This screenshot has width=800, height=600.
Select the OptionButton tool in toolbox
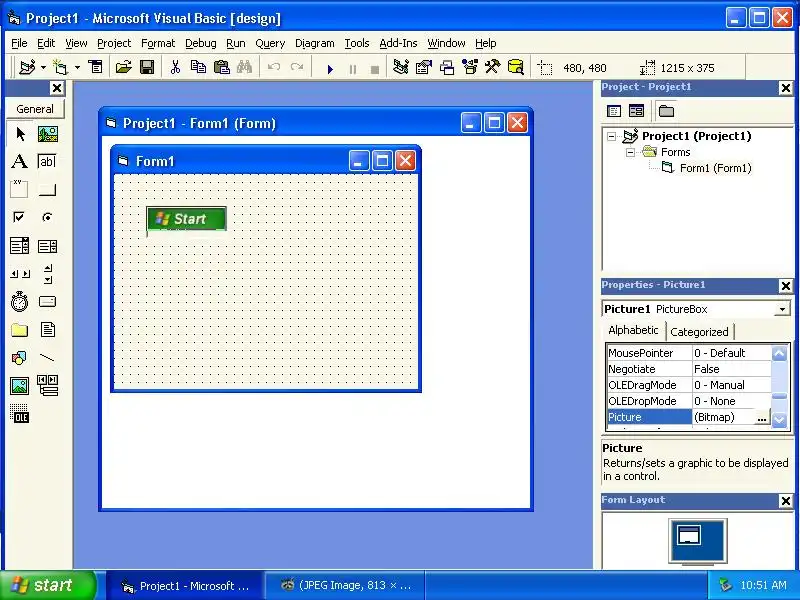coord(47,217)
